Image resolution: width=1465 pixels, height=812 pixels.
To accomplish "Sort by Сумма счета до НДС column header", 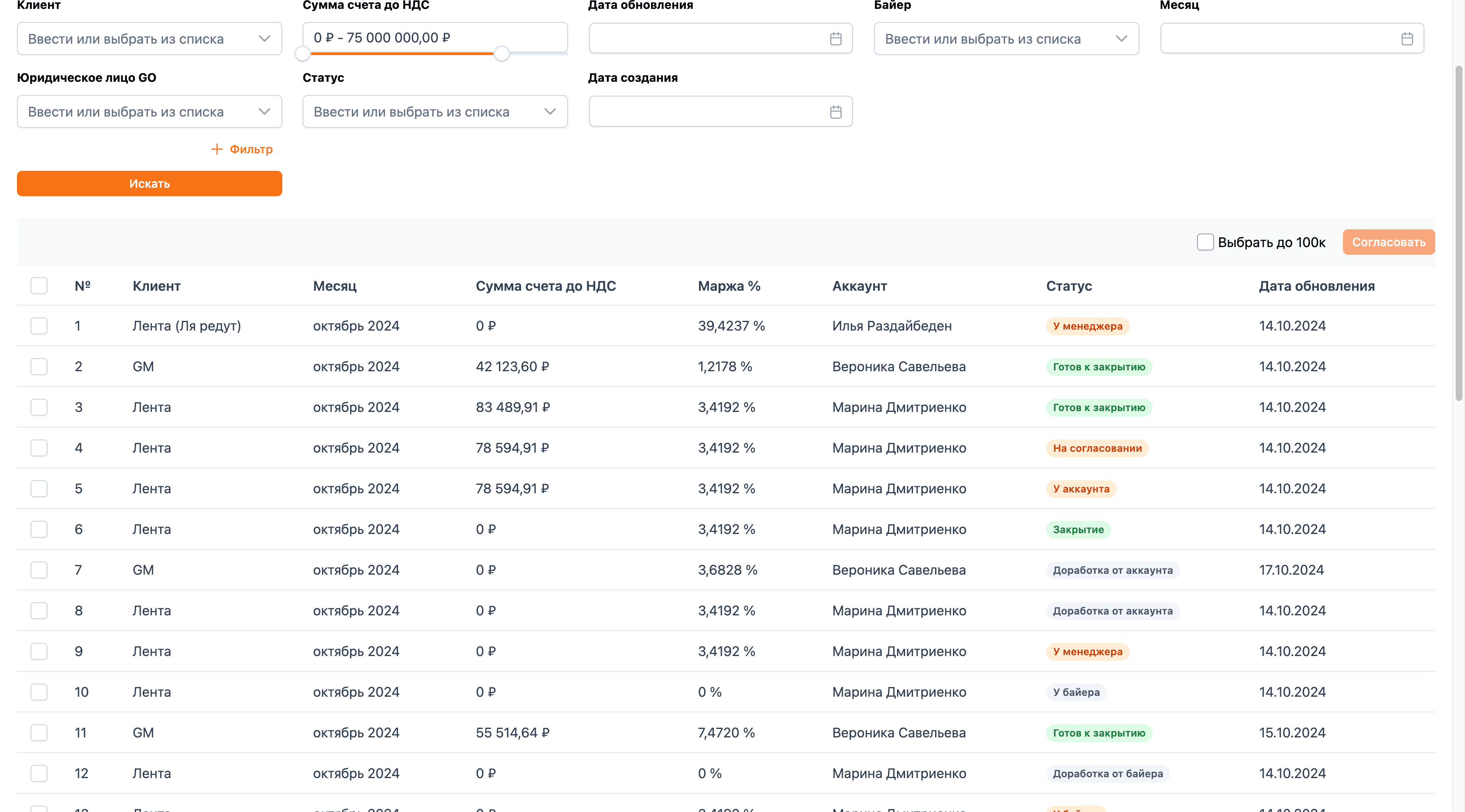I will click(x=546, y=286).
